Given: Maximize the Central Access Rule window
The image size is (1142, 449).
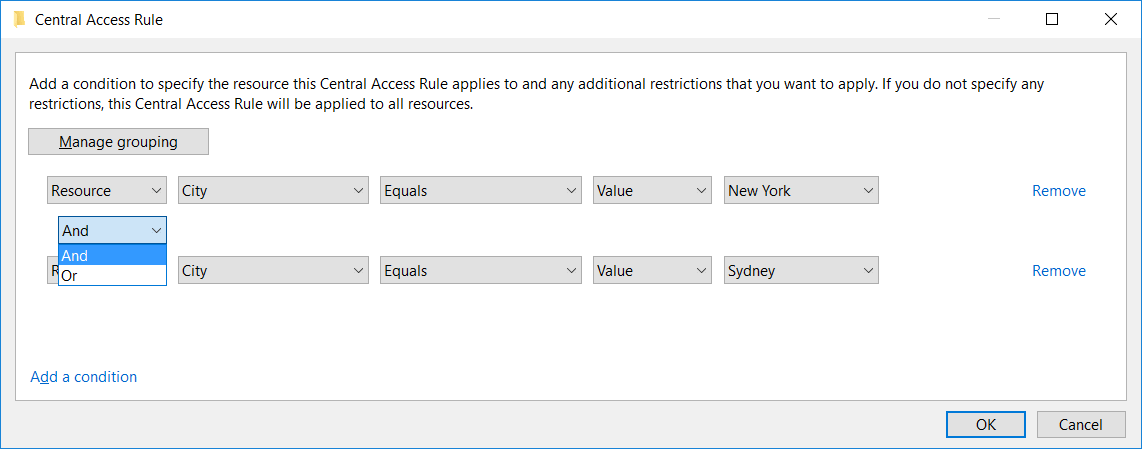Looking at the screenshot, I should coord(1052,20).
